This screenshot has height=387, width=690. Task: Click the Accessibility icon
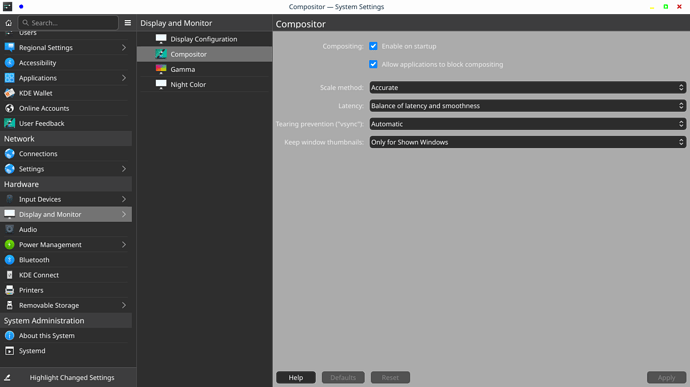coord(9,63)
